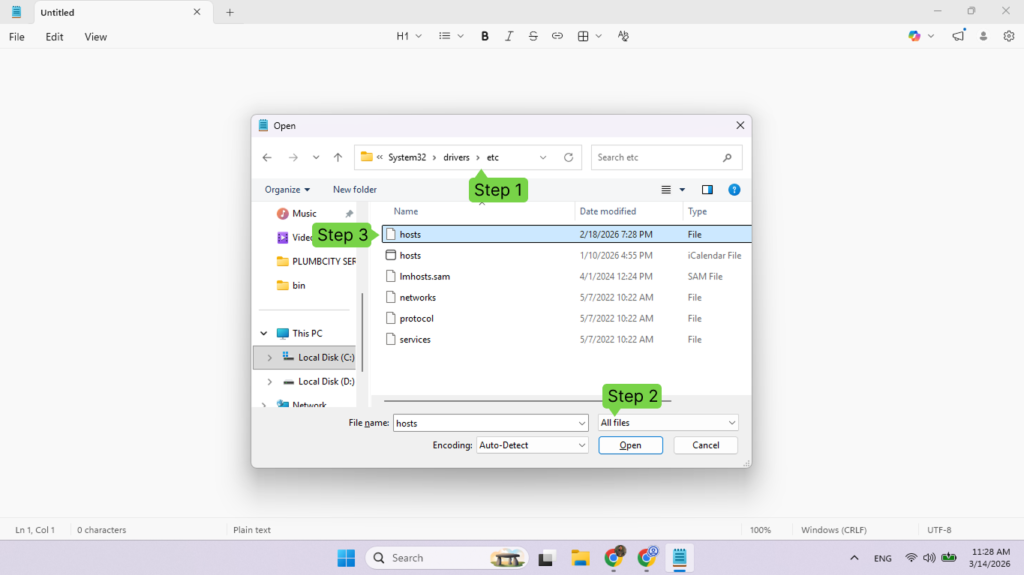Click the Search etc field
This screenshot has width=1024, height=575.
point(656,157)
